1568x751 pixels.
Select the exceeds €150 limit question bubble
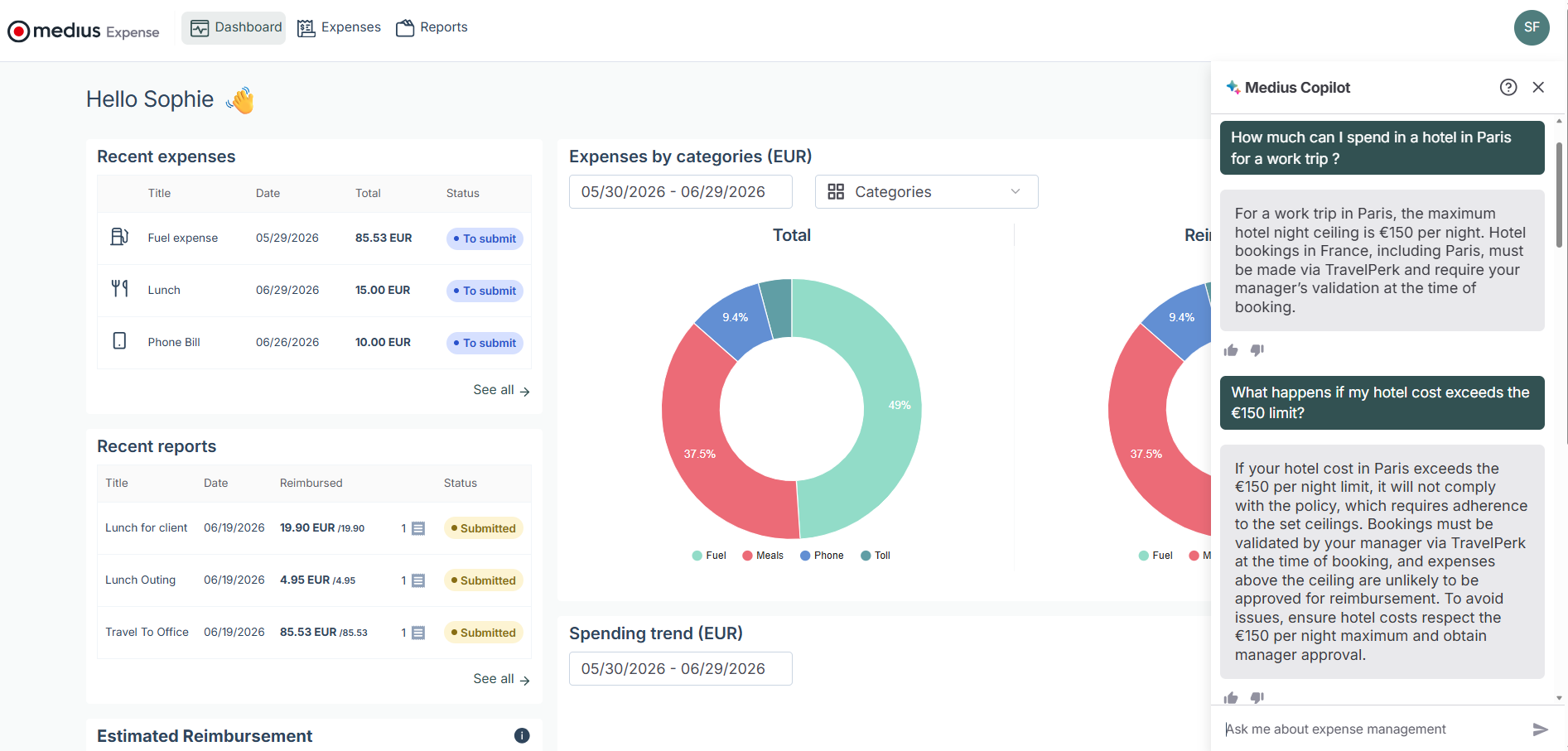pyautogui.click(x=1382, y=403)
